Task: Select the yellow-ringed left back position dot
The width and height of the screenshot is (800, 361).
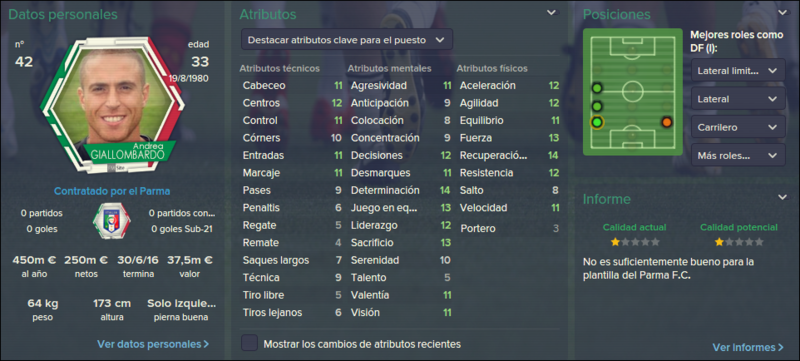Action: 596,122
